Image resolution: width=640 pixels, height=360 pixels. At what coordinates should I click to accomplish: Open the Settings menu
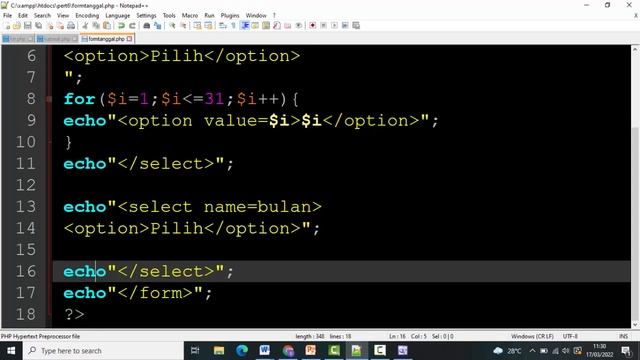(146, 16)
